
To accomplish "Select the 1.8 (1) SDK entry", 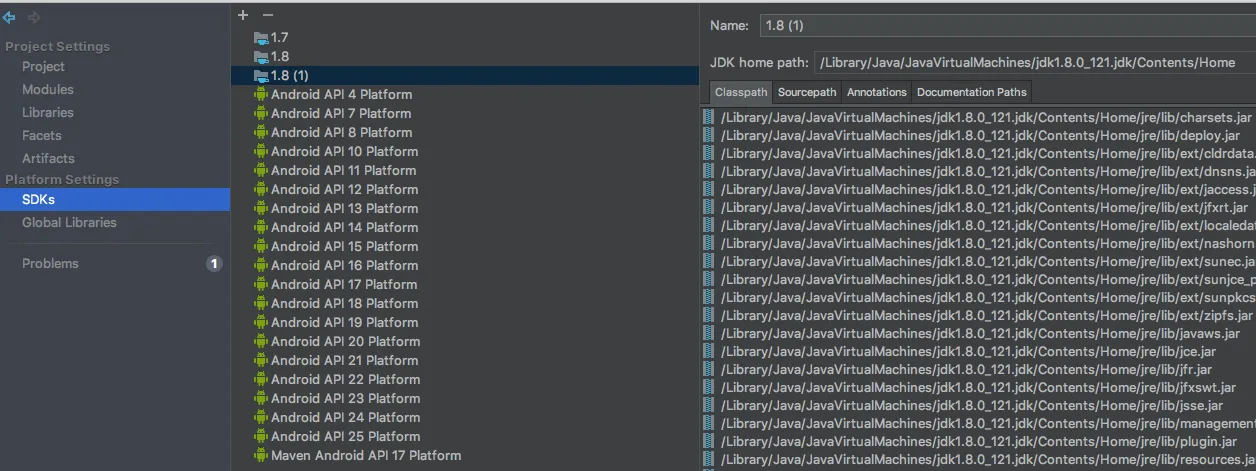I will [x=465, y=76].
